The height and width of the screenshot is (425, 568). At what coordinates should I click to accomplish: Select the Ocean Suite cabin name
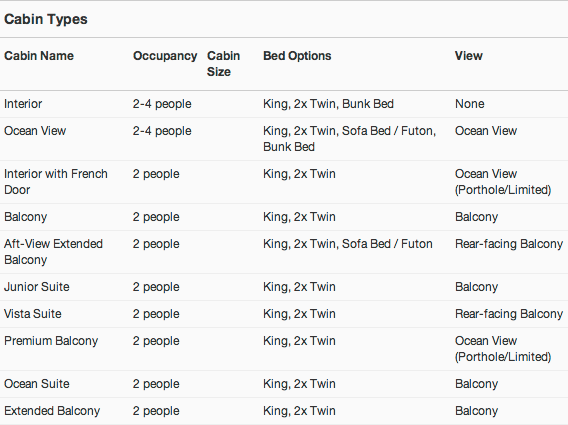pos(37,384)
